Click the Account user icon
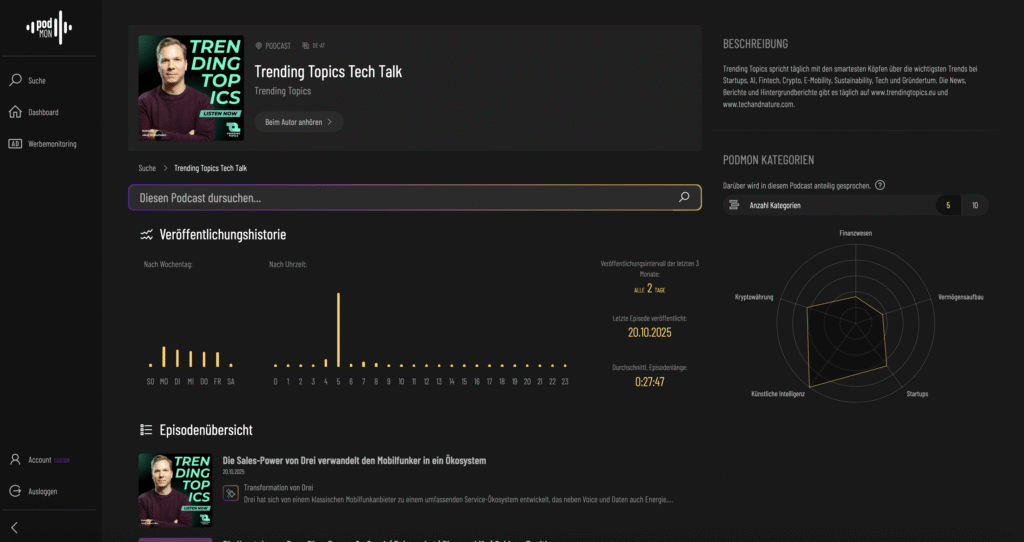 (15, 460)
